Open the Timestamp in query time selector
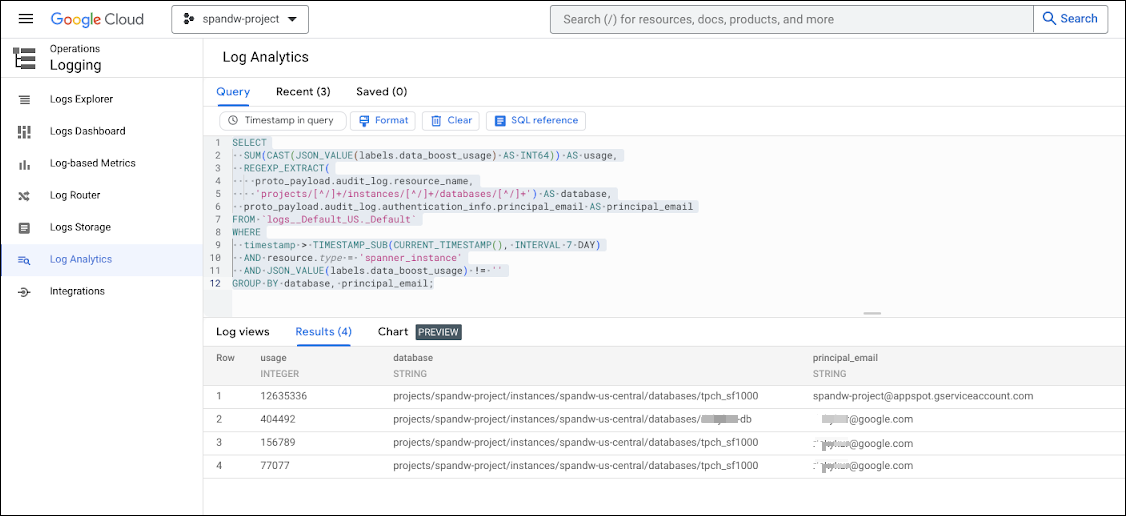1126x516 pixels. pos(282,120)
